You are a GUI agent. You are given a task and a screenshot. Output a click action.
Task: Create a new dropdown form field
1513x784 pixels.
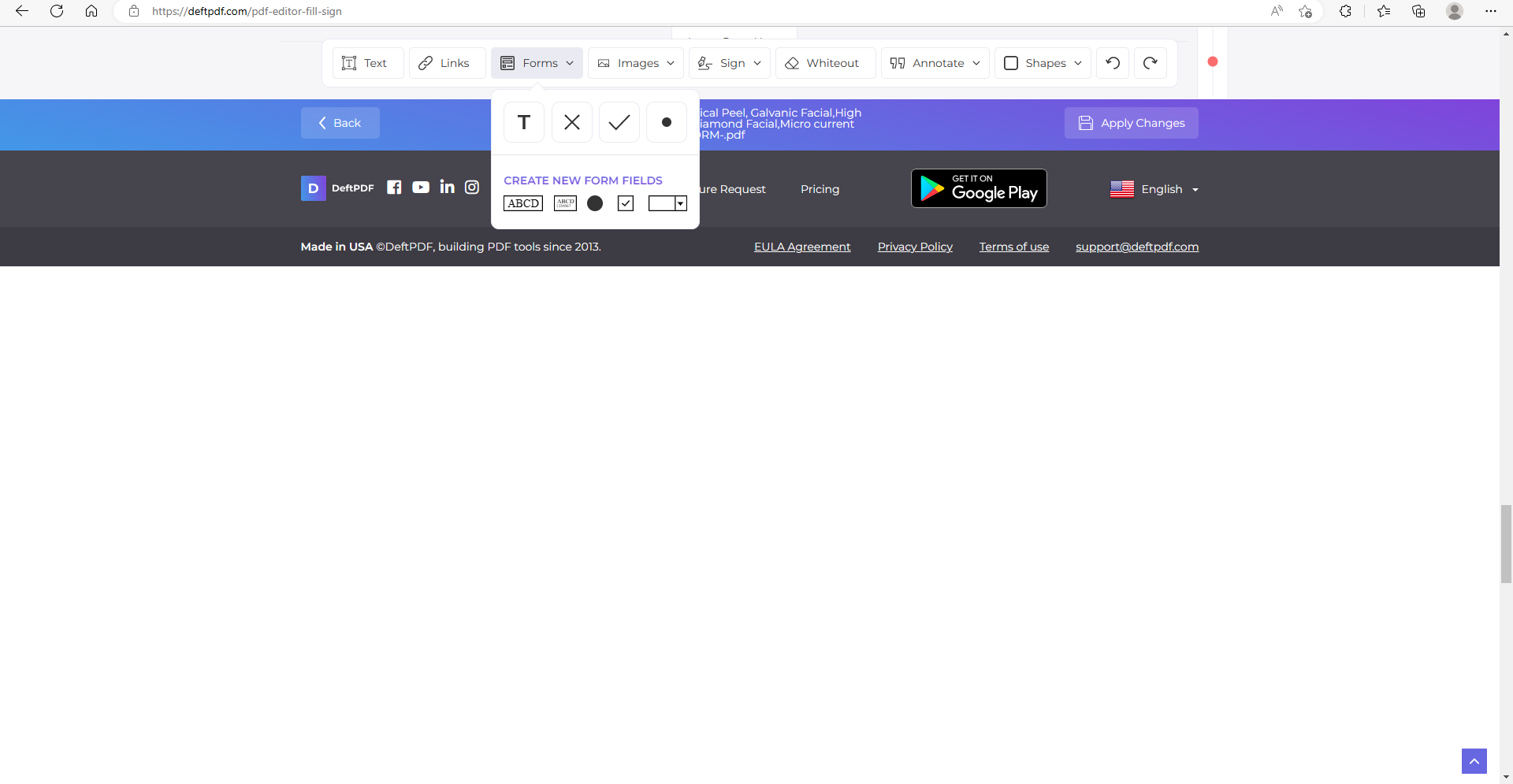(x=667, y=203)
